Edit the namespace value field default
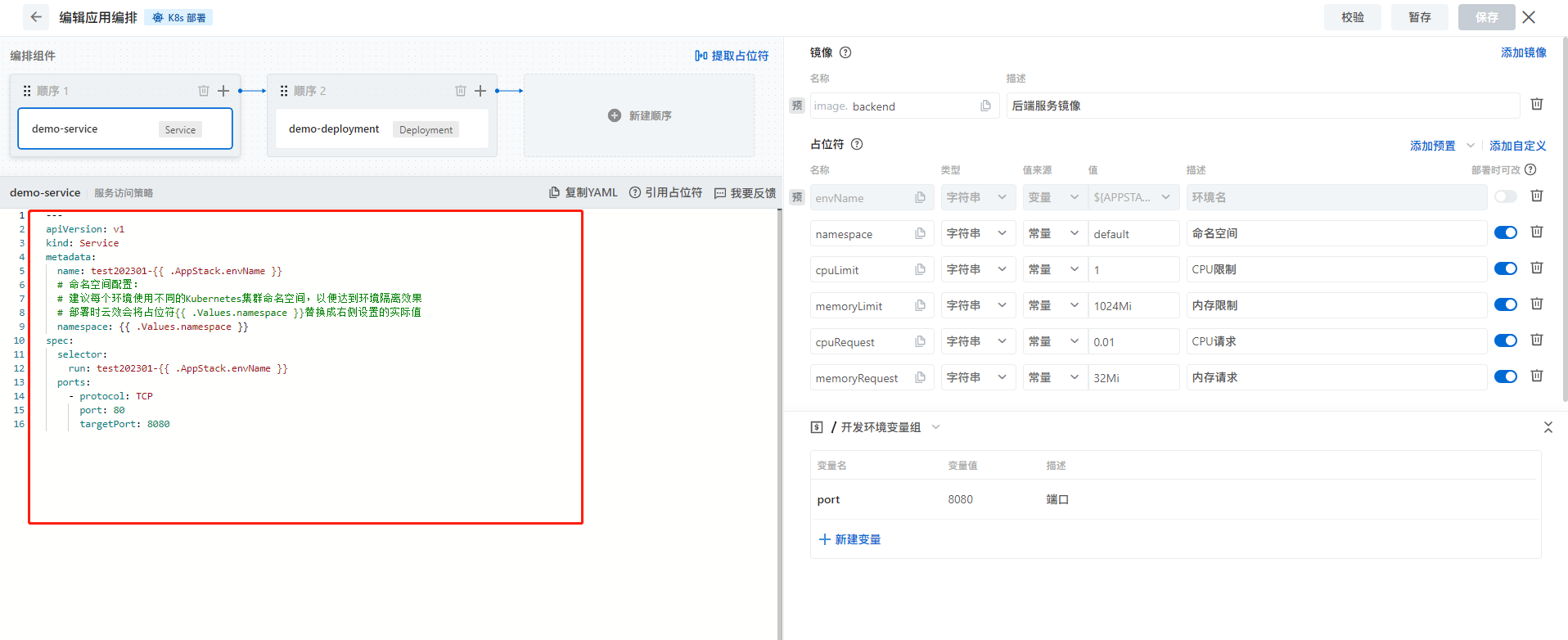Viewport: 1568px width, 640px height. (x=1133, y=233)
